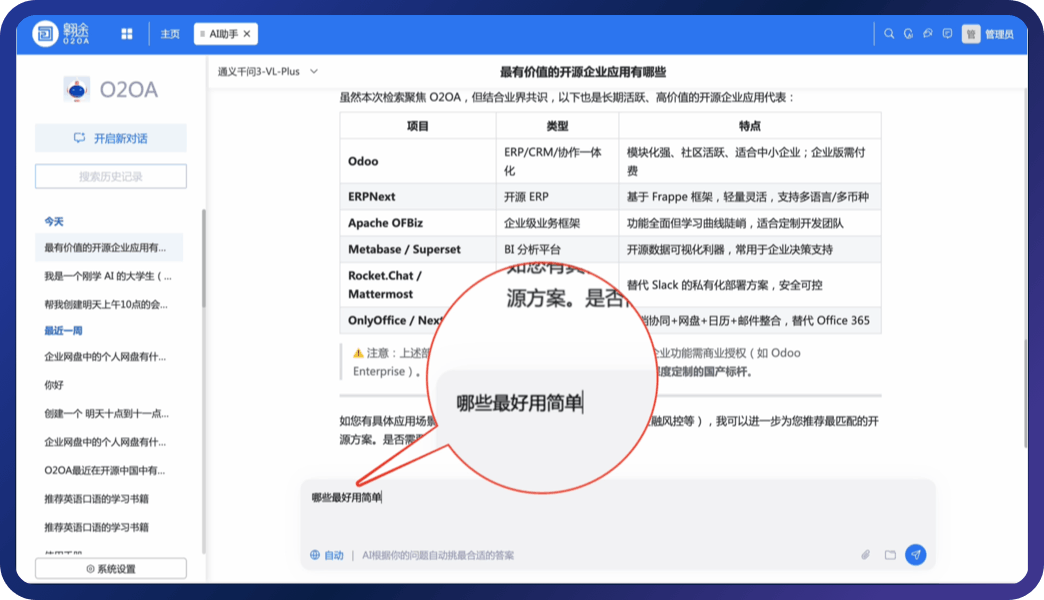The width and height of the screenshot is (1044, 600).
Task: Open the app grid launcher icon
Action: click(x=127, y=34)
